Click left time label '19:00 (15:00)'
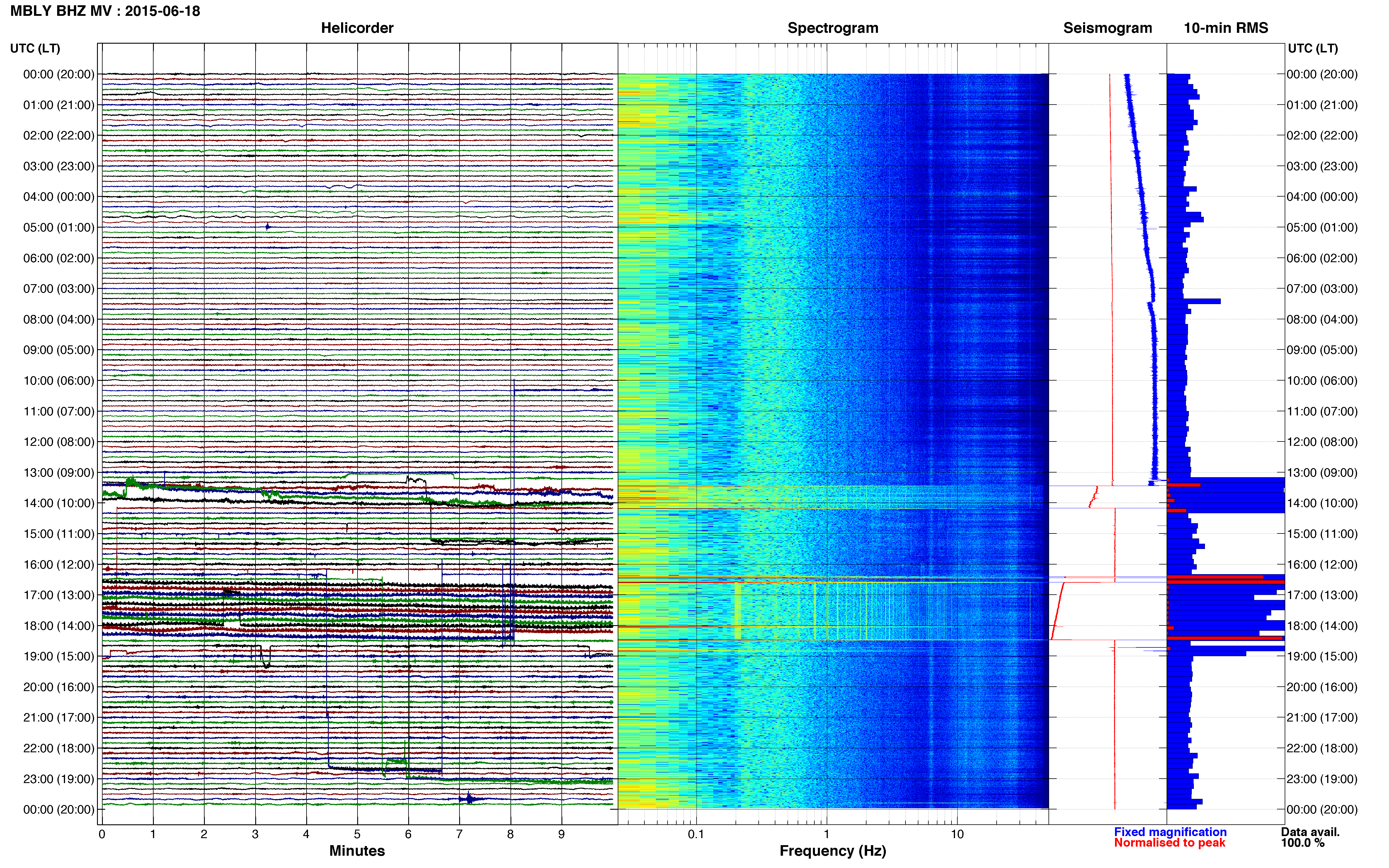 [59, 656]
